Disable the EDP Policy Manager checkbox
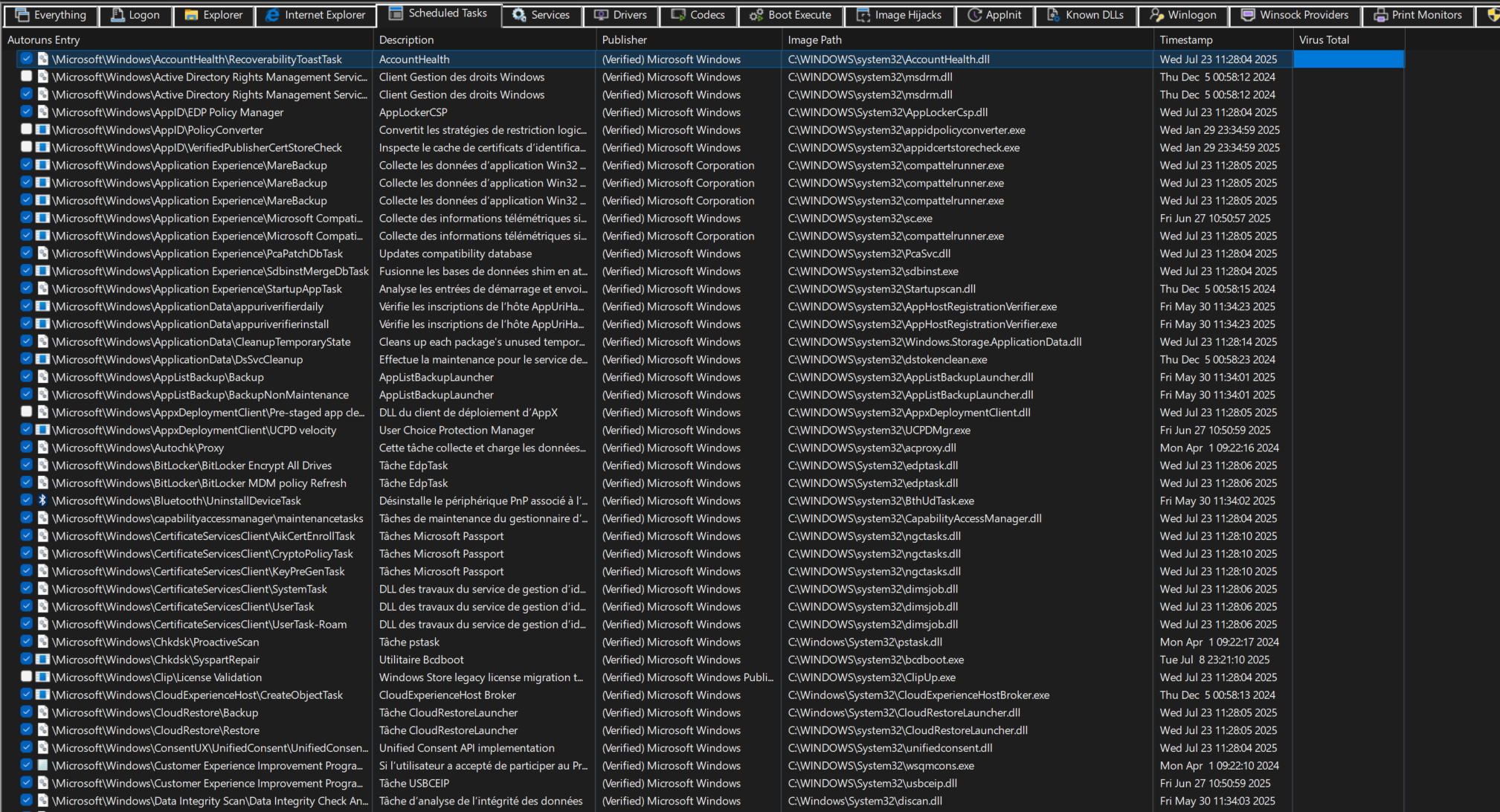Screen dimensions: 1500x812 (27, 112)
